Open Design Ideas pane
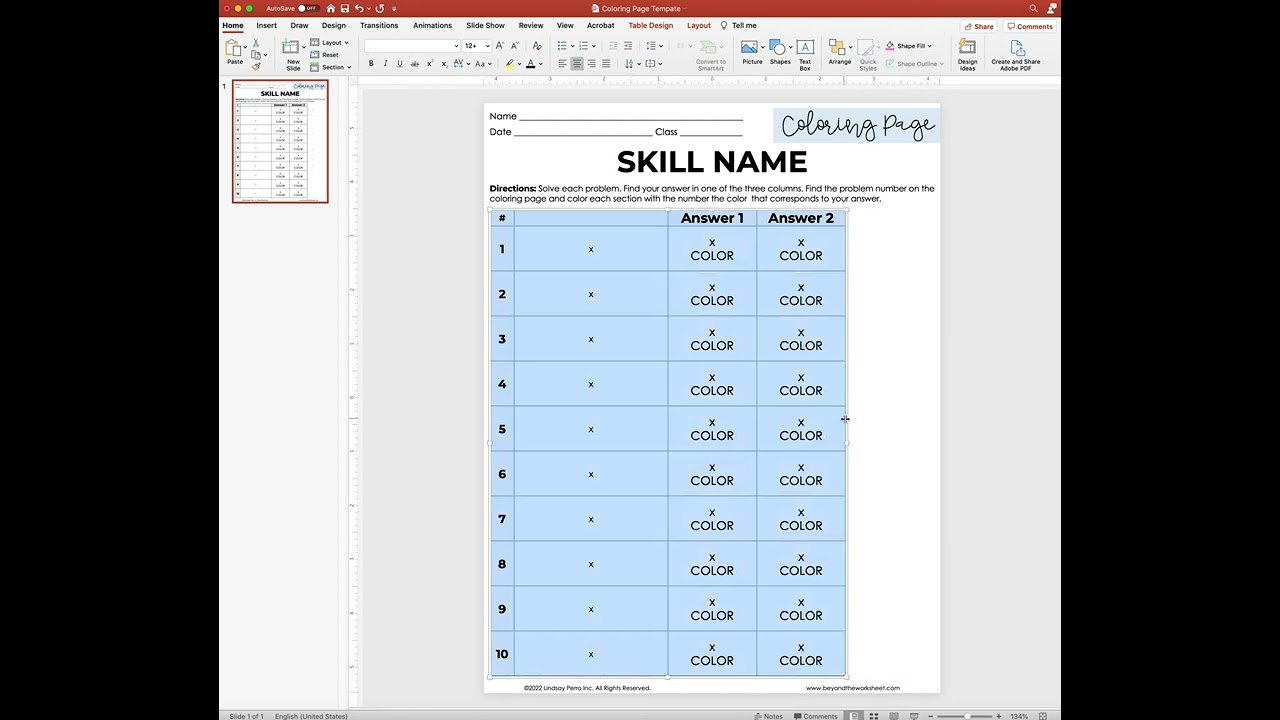 click(x=968, y=54)
